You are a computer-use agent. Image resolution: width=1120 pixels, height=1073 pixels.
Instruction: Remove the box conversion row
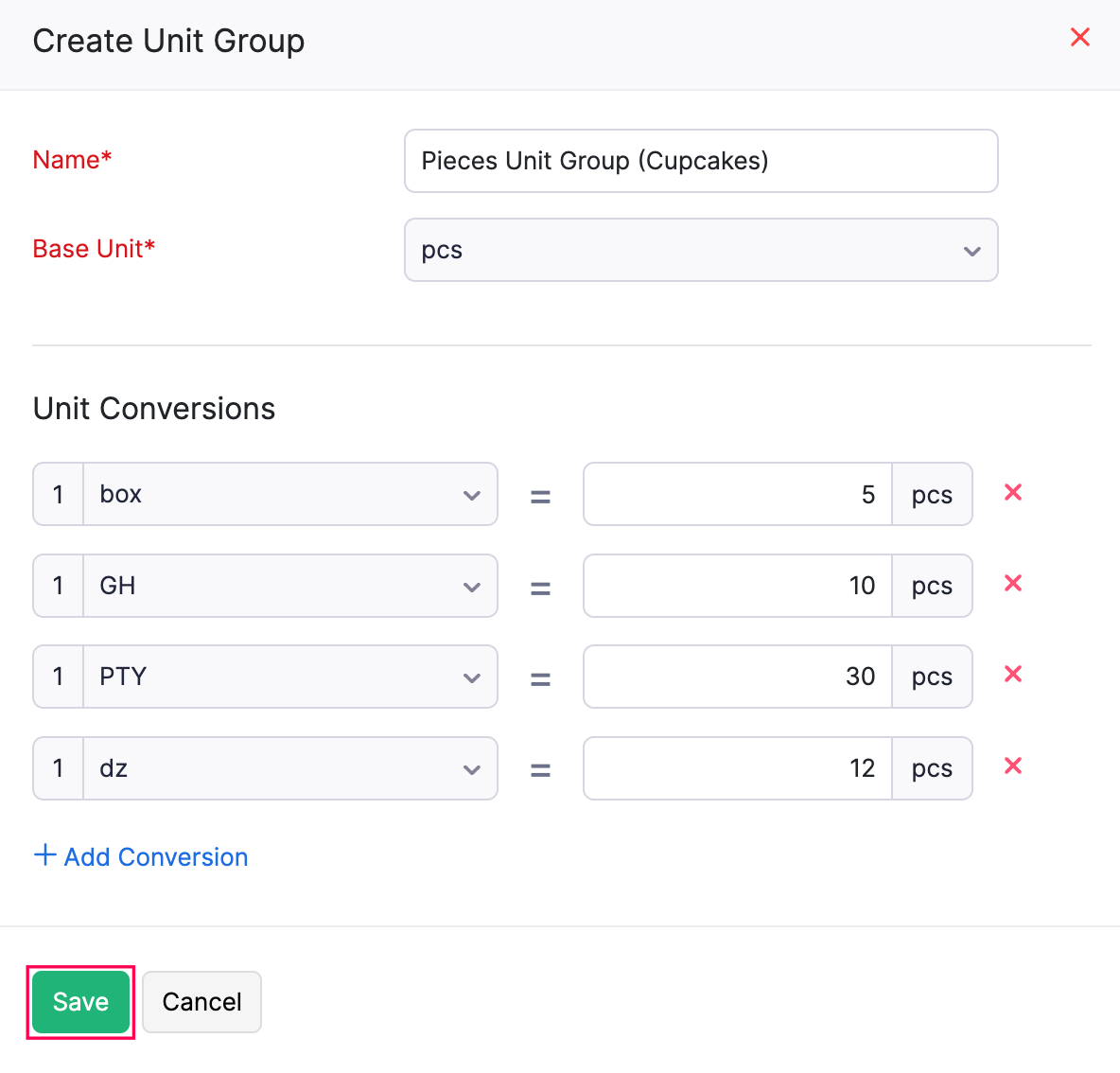click(1012, 493)
